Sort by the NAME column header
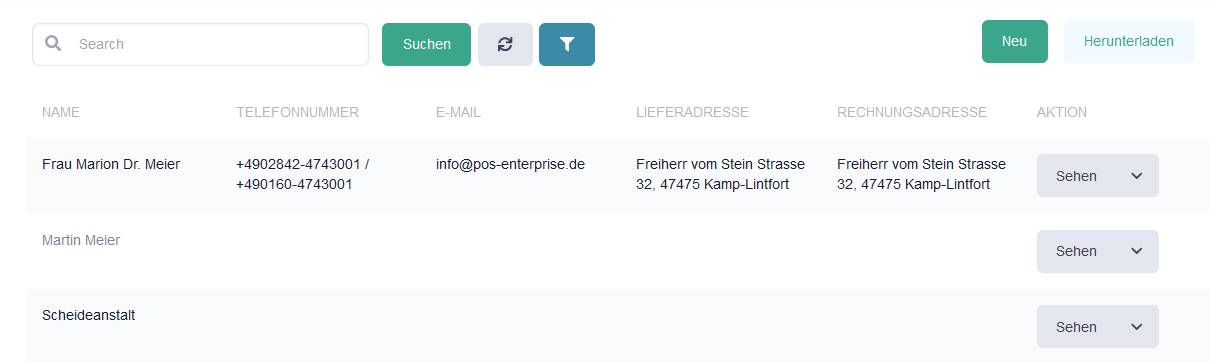Image resolution: width=1209 pixels, height=362 pixels. click(61, 112)
